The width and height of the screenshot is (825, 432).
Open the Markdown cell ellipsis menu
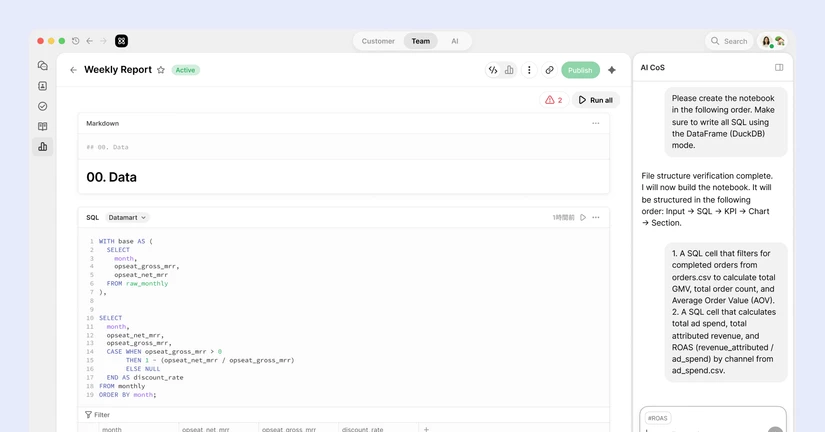pos(596,123)
